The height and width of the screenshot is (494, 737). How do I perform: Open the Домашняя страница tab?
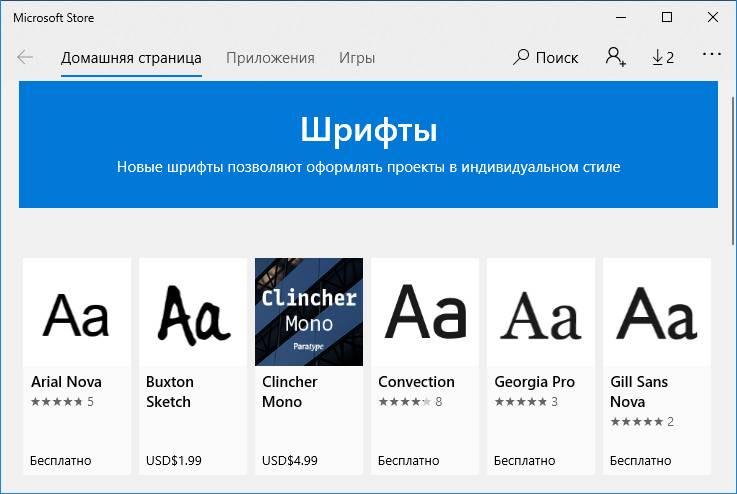(x=131, y=58)
